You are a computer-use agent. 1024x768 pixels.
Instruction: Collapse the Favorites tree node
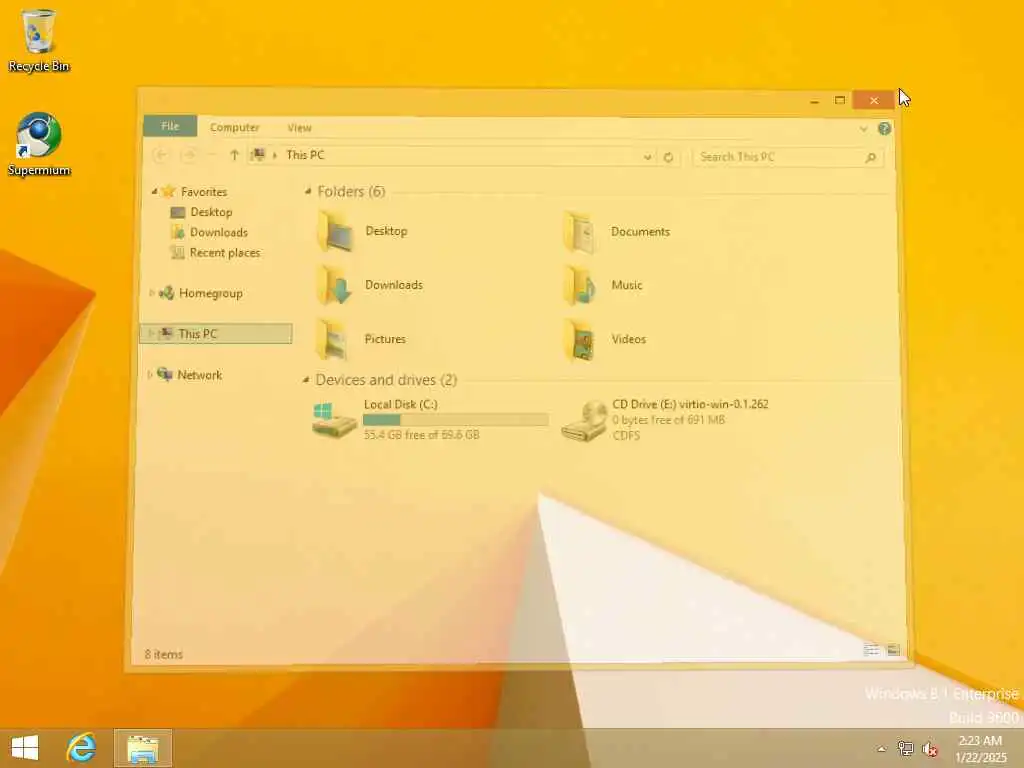[x=154, y=191]
